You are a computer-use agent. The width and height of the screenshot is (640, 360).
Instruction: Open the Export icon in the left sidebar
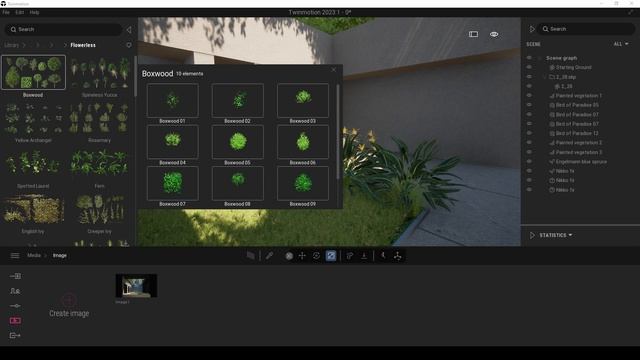pos(15,335)
